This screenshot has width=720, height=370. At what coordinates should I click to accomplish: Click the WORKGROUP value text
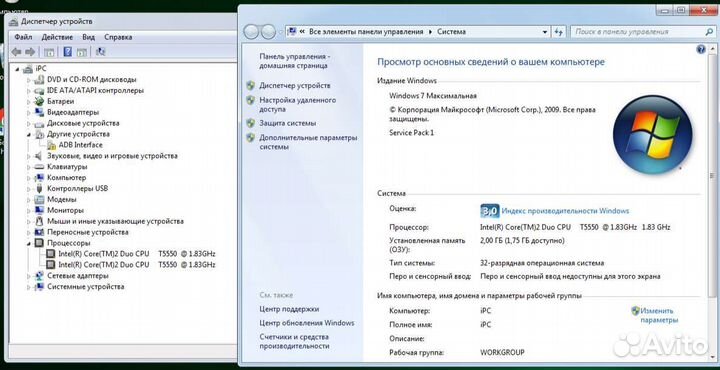pyautogui.click(x=502, y=353)
